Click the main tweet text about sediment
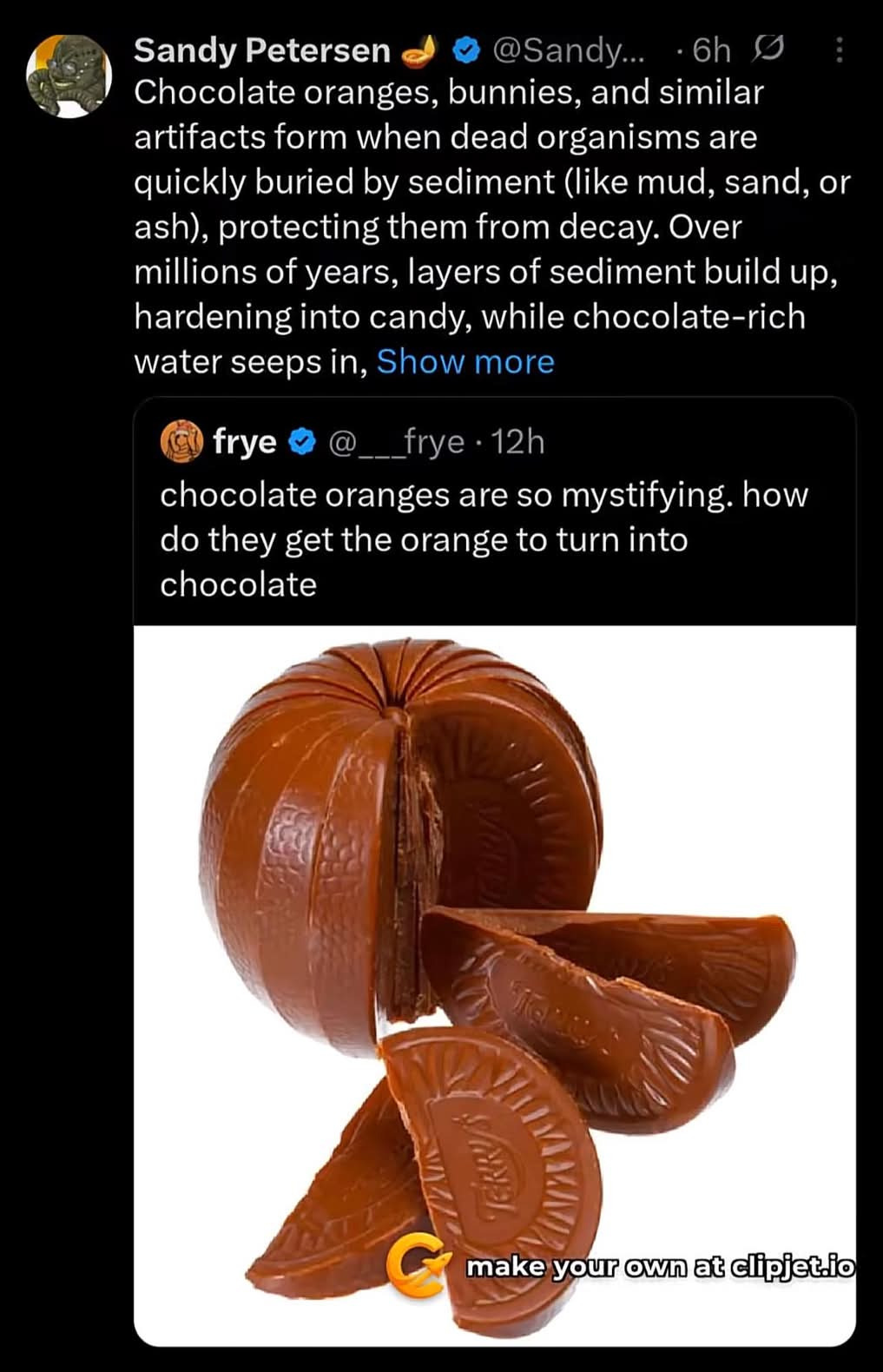Viewport: 883px width, 1372px height. [486, 227]
